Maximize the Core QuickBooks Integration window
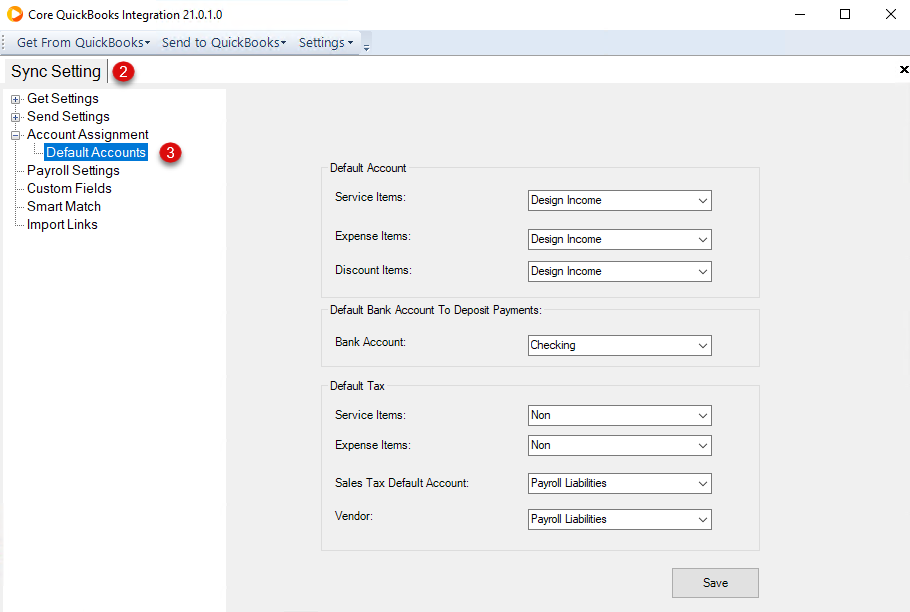 pos(845,15)
